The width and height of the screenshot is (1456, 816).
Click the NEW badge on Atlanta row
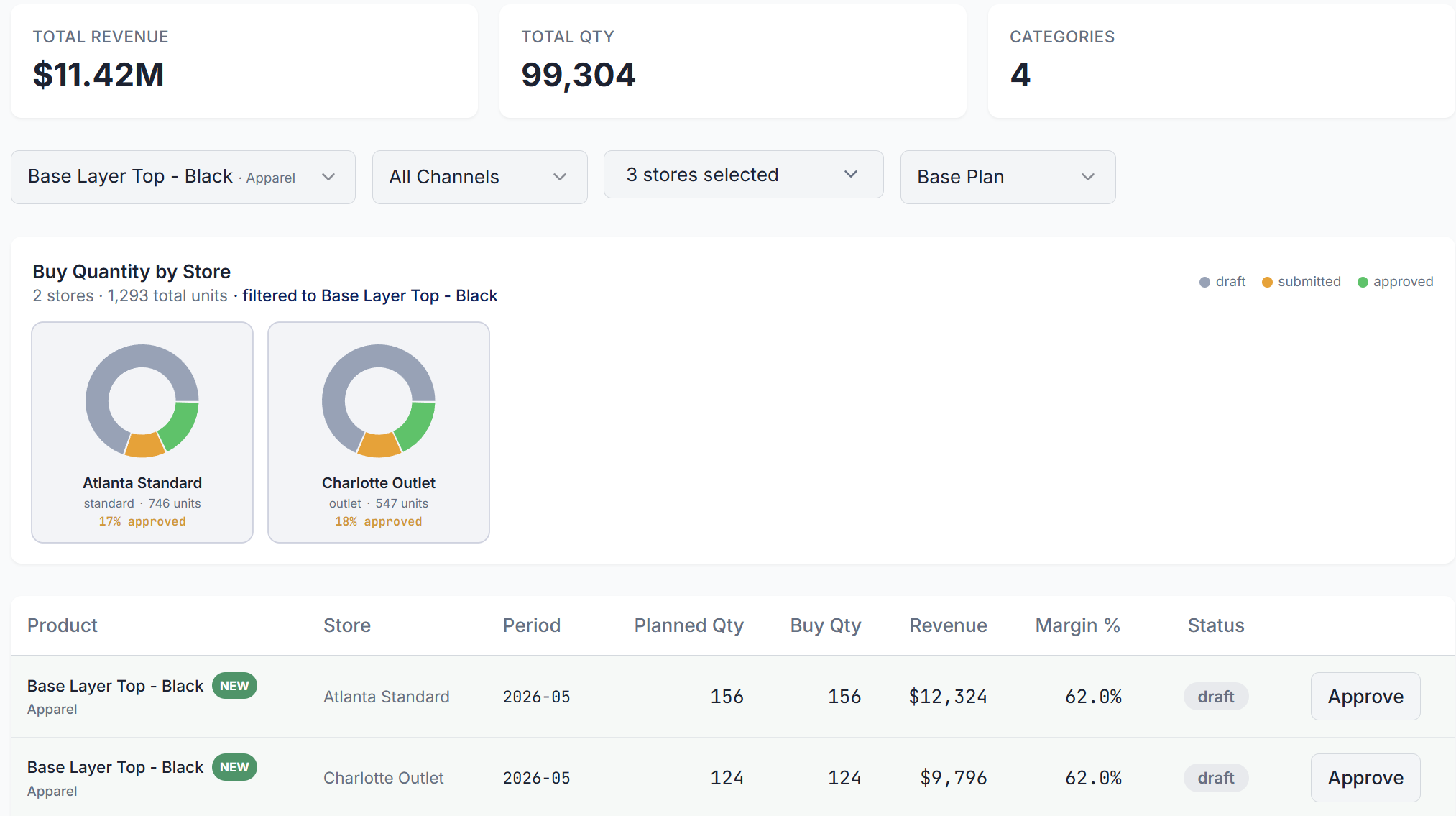234,686
